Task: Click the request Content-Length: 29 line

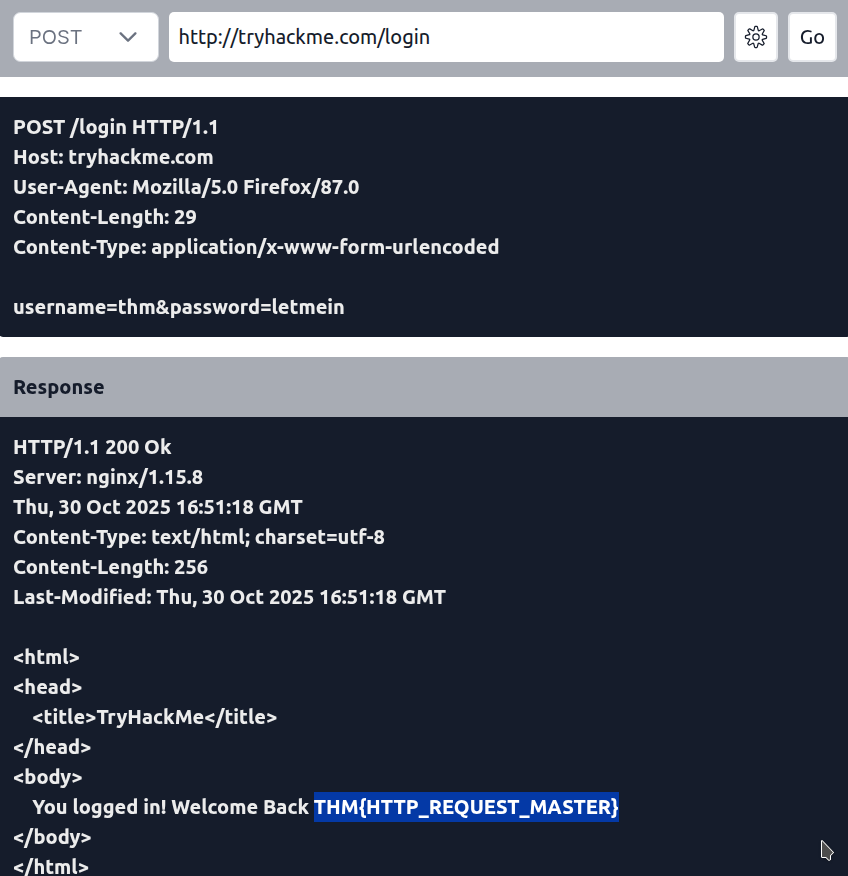Action: coord(105,217)
